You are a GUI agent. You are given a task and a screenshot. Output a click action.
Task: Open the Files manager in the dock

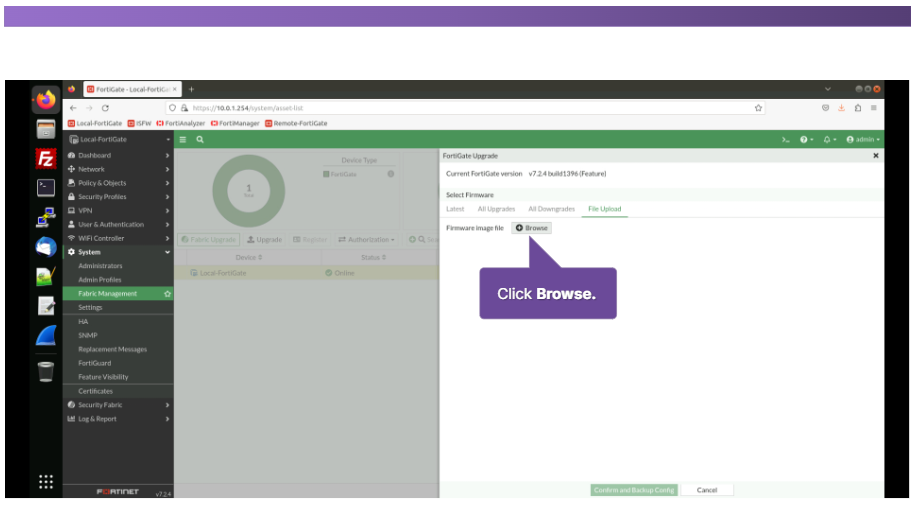point(46,129)
